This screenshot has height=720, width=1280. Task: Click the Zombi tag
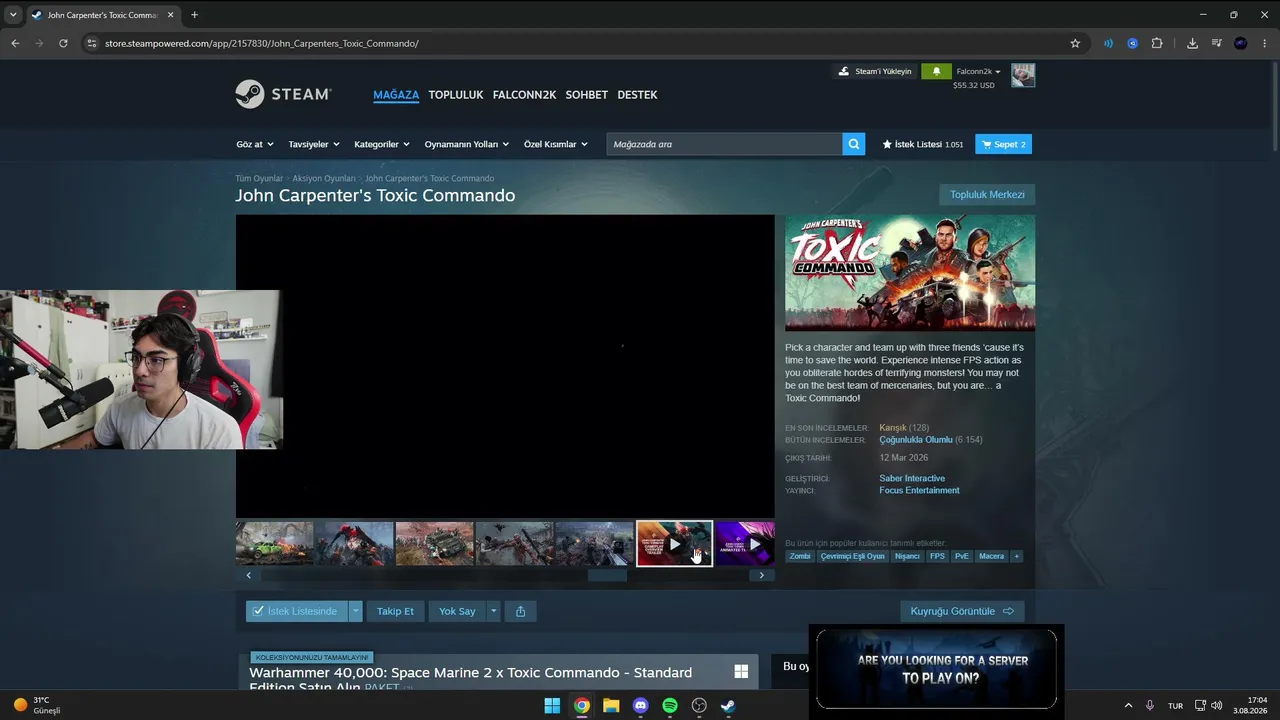pos(800,556)
